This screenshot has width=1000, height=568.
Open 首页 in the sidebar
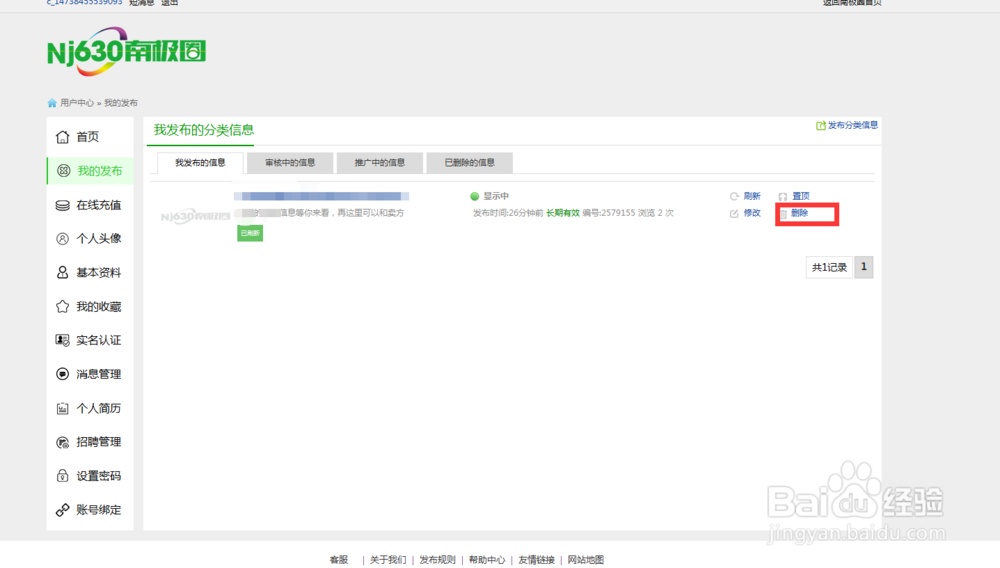(x=87, y=137)
